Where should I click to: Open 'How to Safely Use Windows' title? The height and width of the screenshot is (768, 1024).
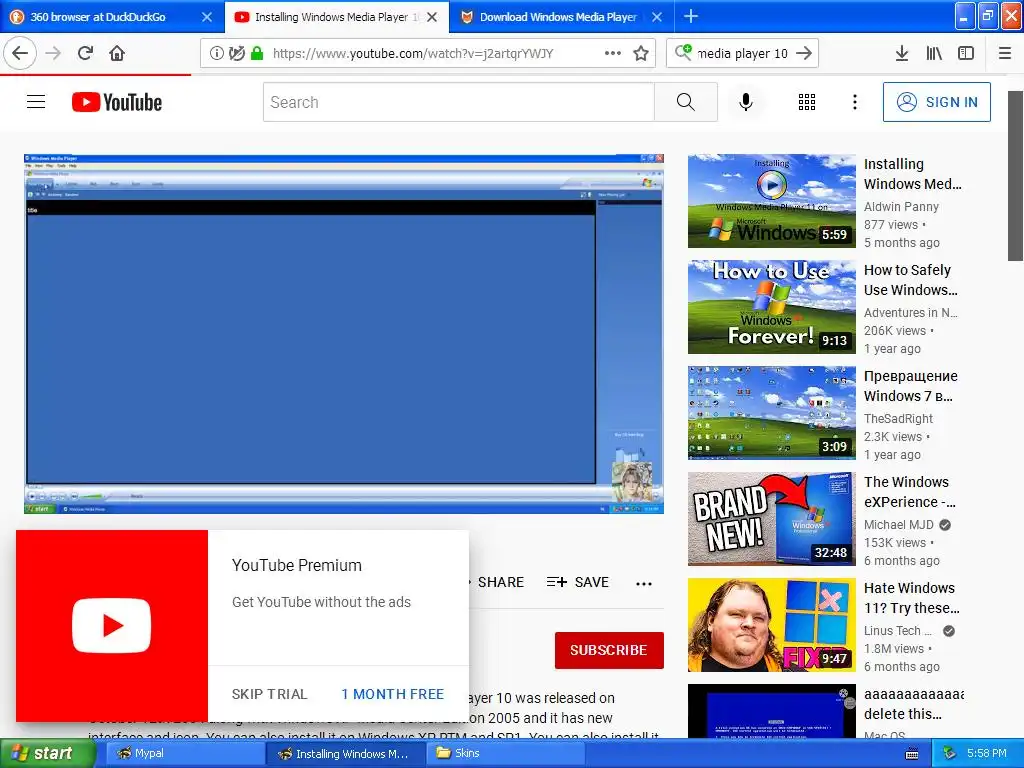pos(910,280)
